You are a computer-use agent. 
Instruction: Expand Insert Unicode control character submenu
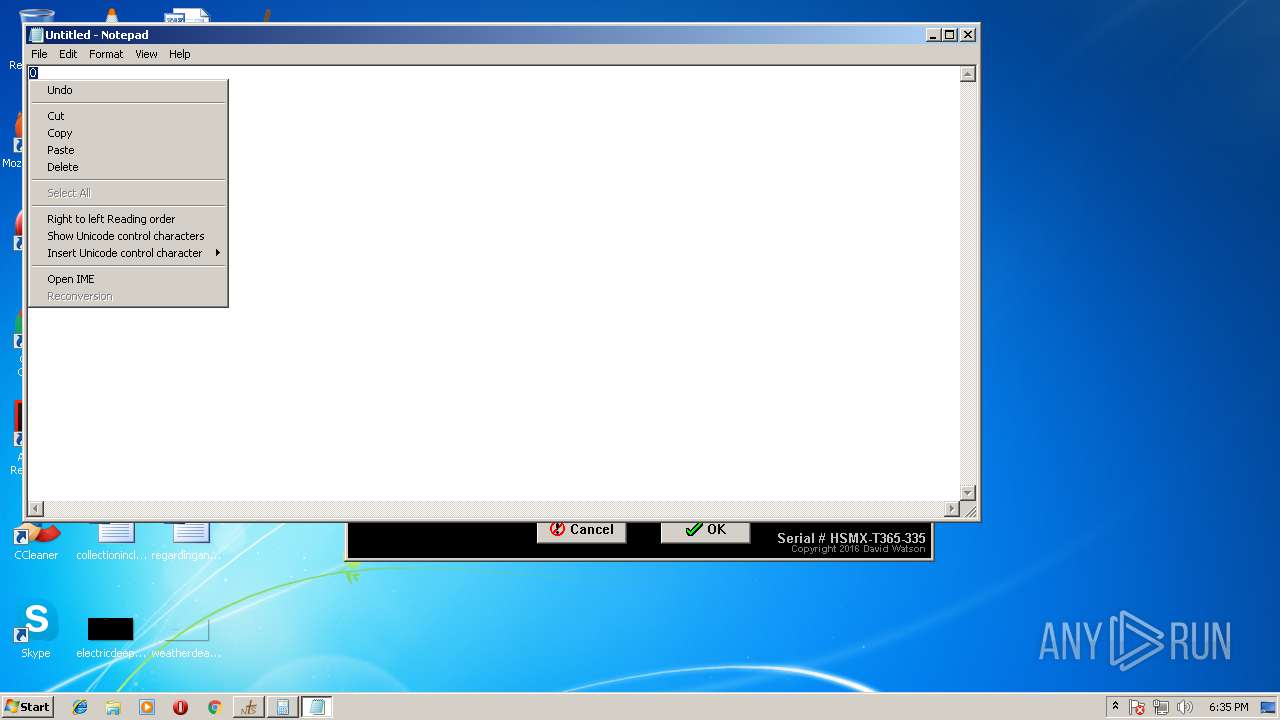click(128, 253)
